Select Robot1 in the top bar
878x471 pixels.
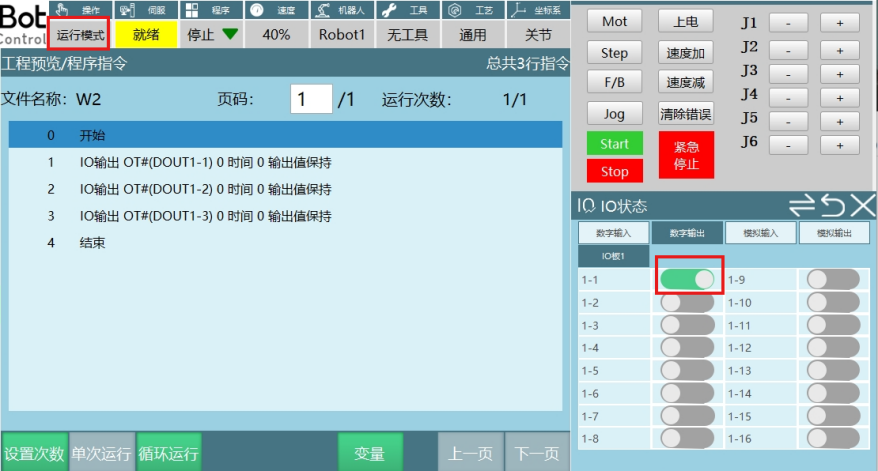(x=342, y=35)
